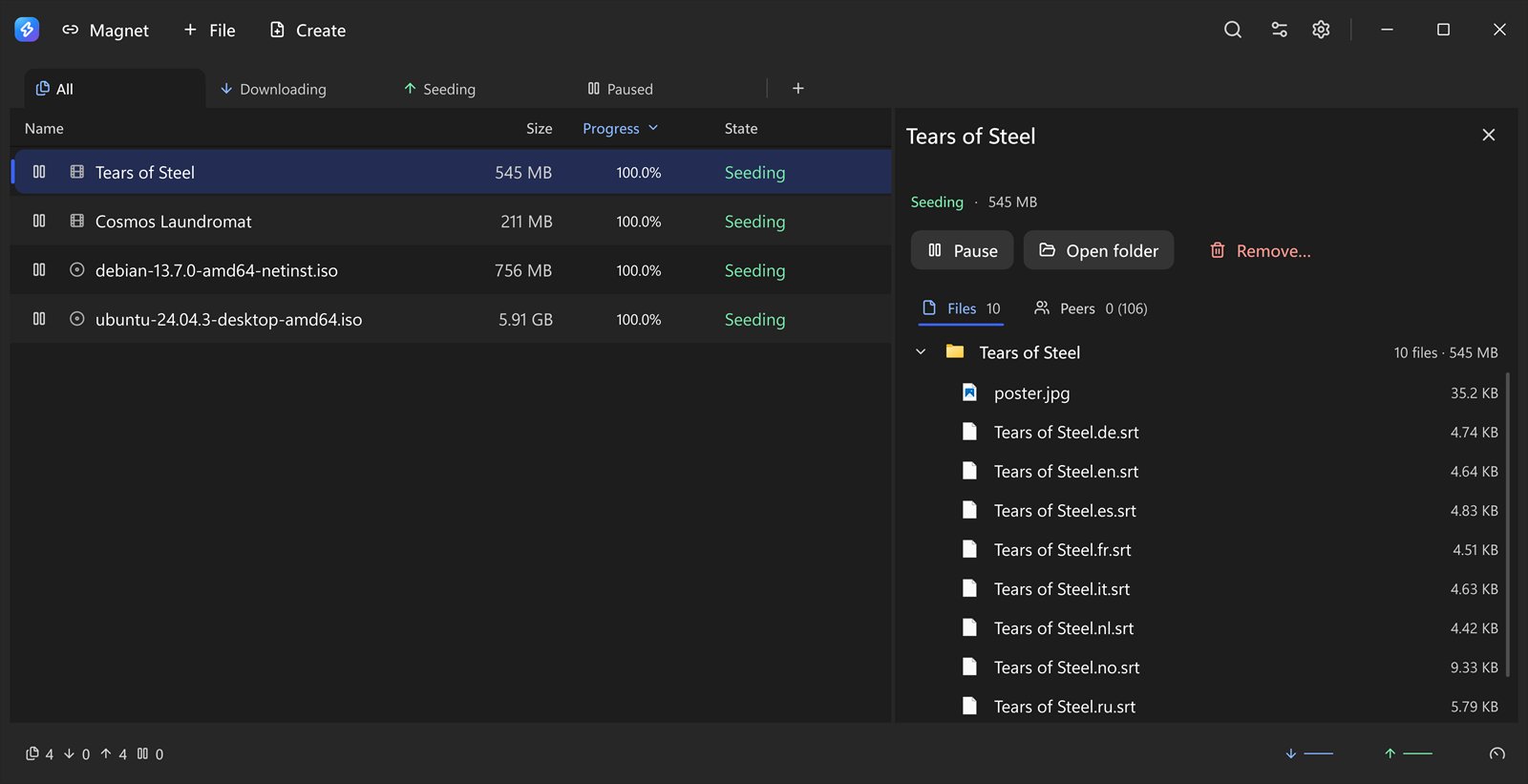The image size is (1528, 784).
Task: Switch to the Seeding tab
Action: (x=439, y=89)
